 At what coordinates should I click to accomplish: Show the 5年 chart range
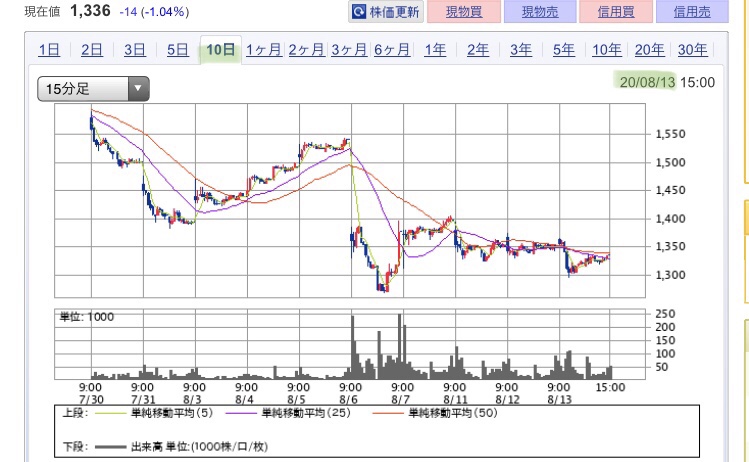tap(564, 50)
